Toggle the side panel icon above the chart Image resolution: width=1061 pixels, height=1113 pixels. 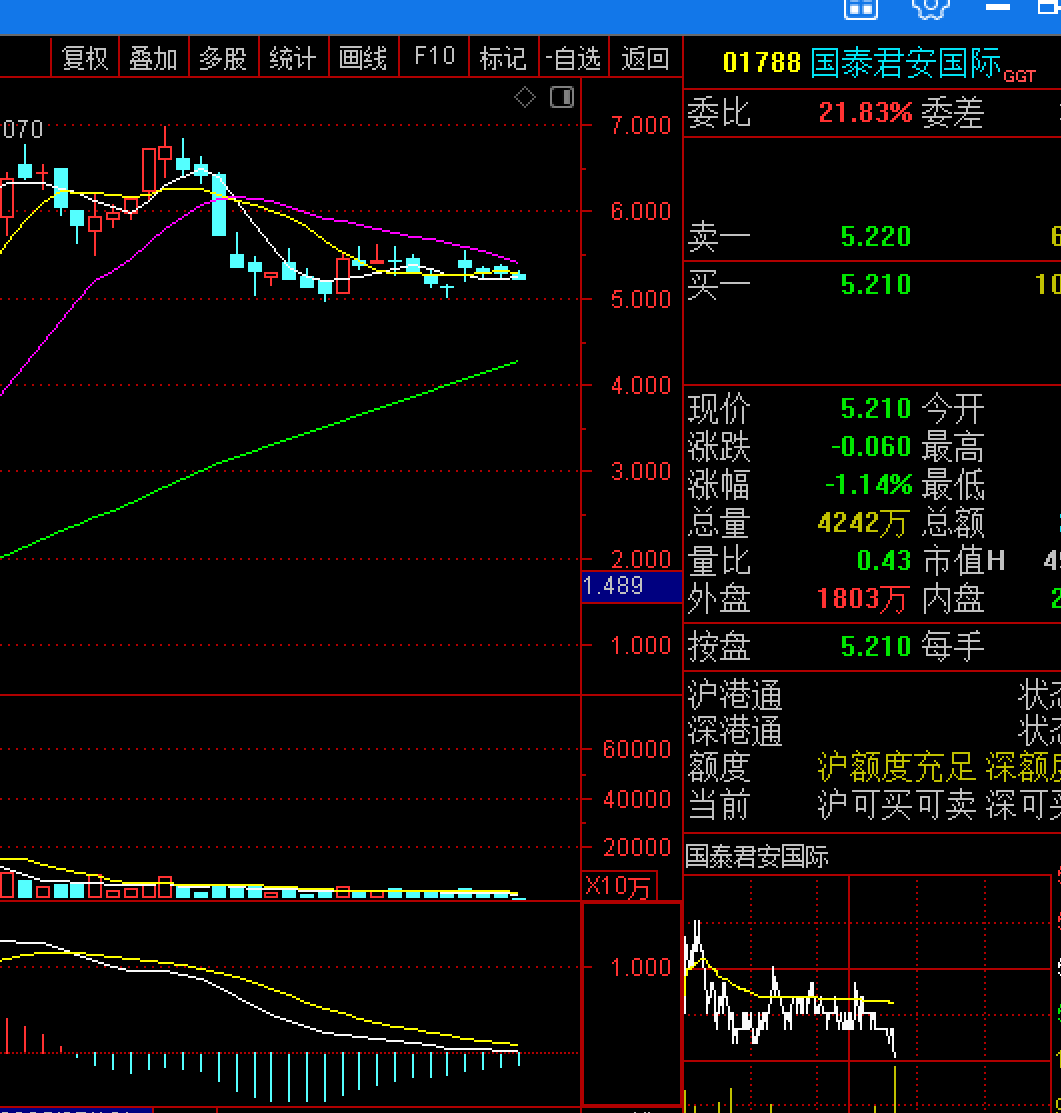[562, 97]
